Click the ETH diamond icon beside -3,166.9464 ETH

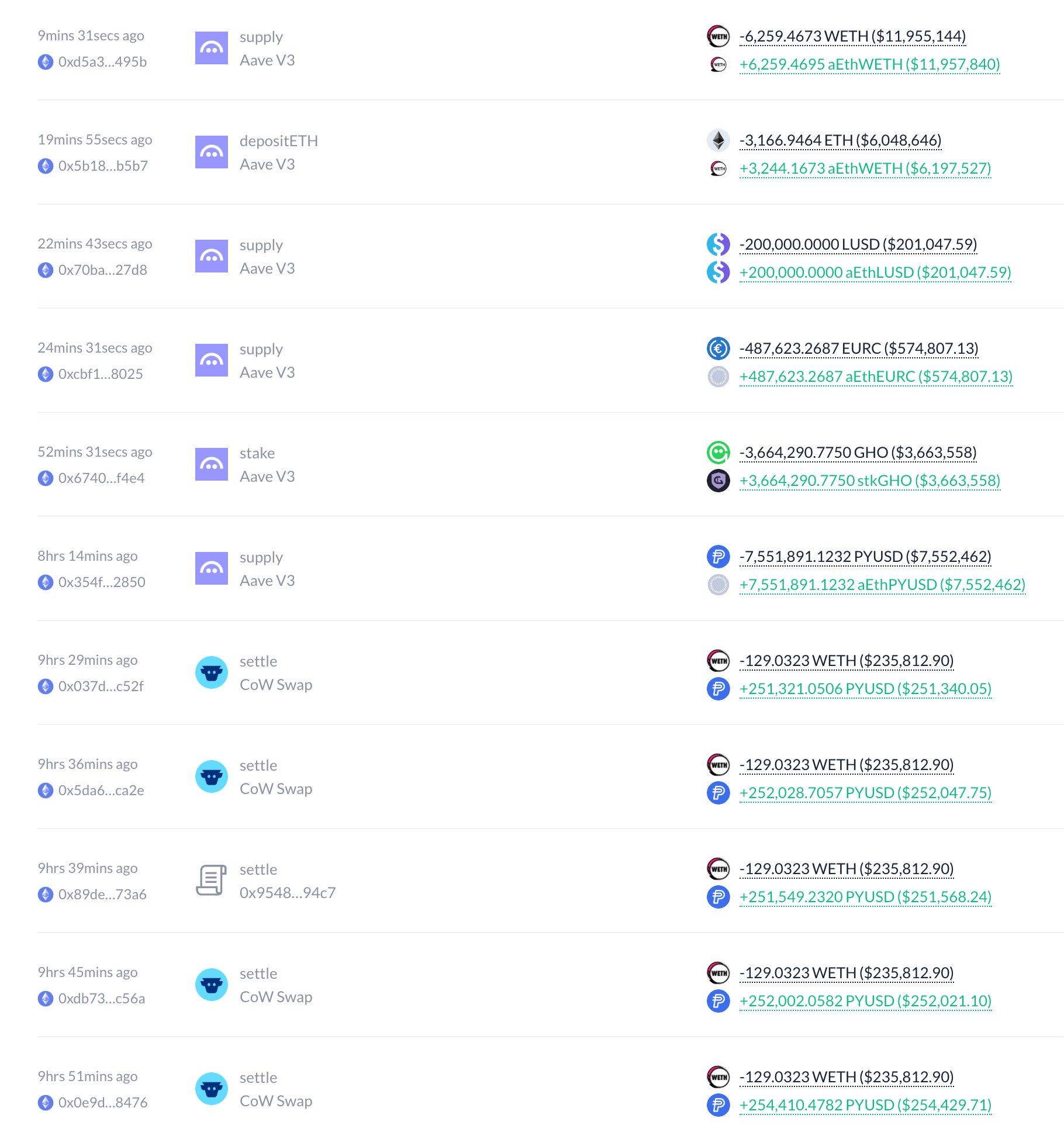718,140
